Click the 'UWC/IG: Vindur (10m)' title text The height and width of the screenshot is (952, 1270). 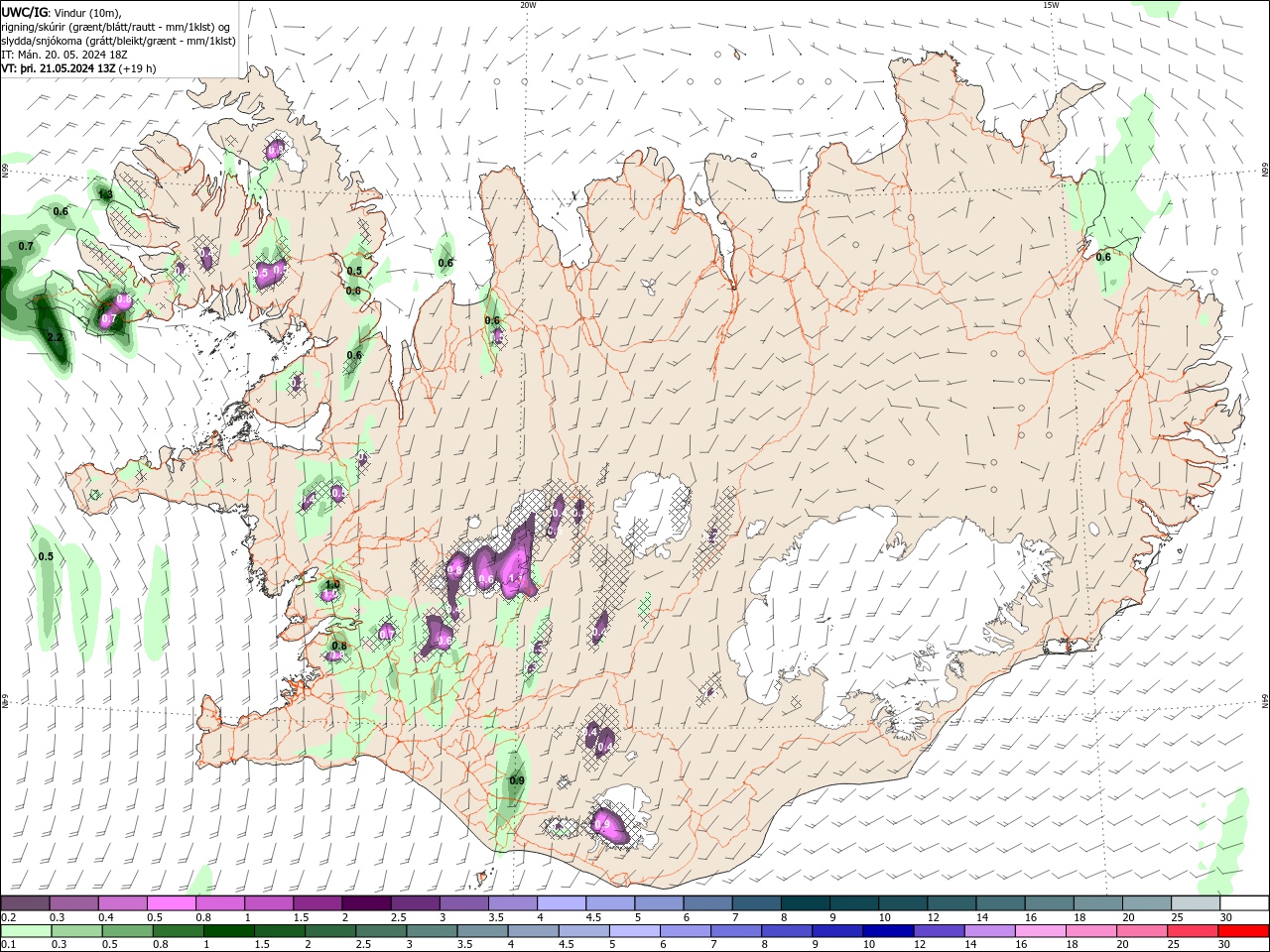point(62,12)
